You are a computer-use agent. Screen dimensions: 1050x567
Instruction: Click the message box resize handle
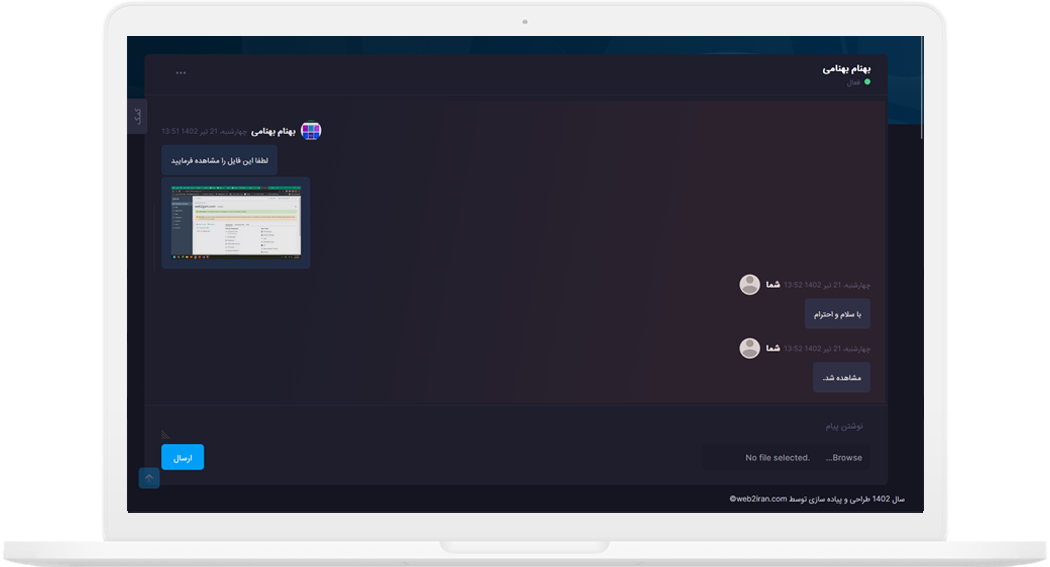(165, 434)
